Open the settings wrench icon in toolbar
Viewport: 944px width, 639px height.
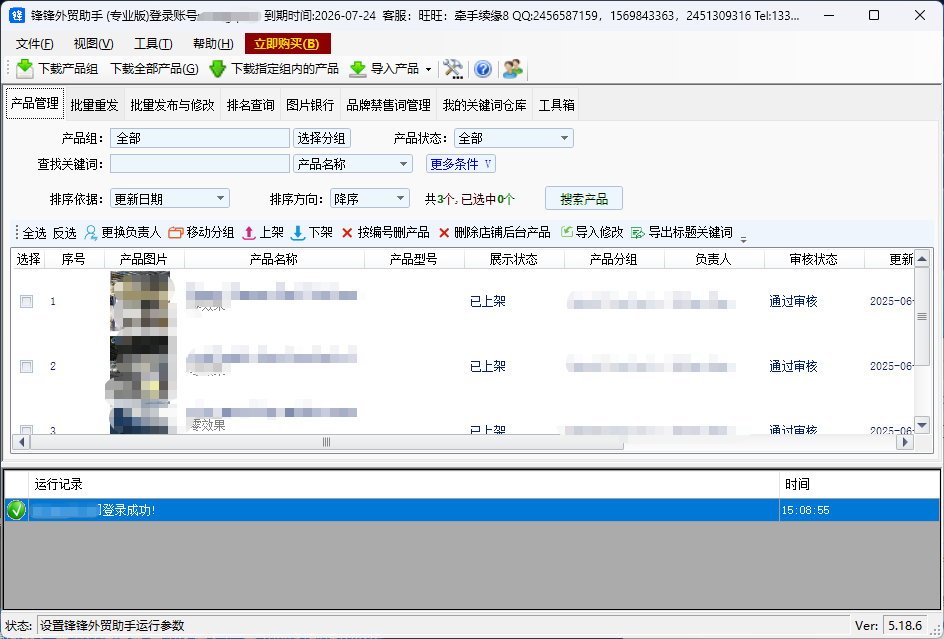tap(452, 69)
